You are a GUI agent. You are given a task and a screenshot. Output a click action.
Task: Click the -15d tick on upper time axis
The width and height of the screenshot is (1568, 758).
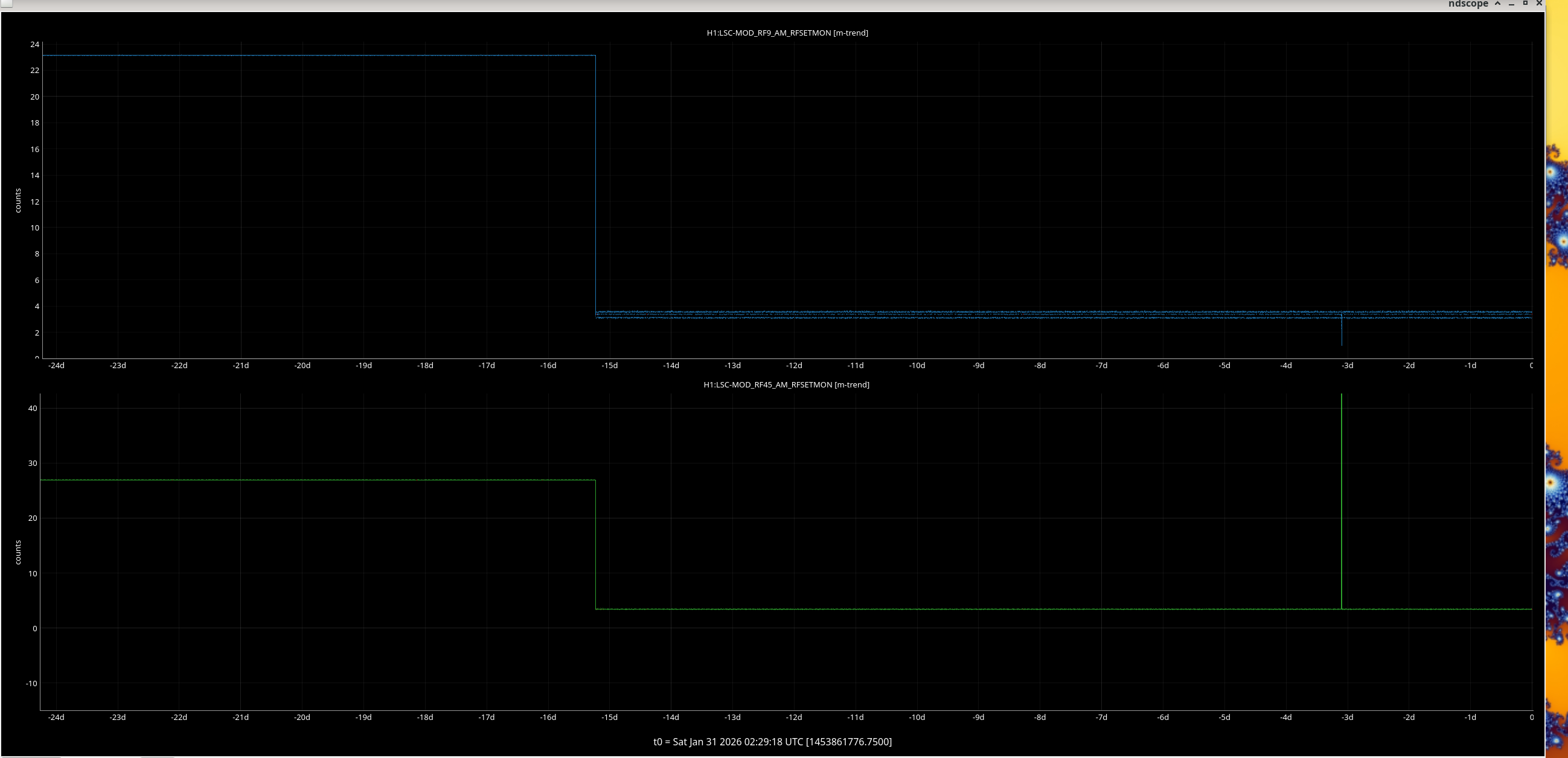click(609, 366)
